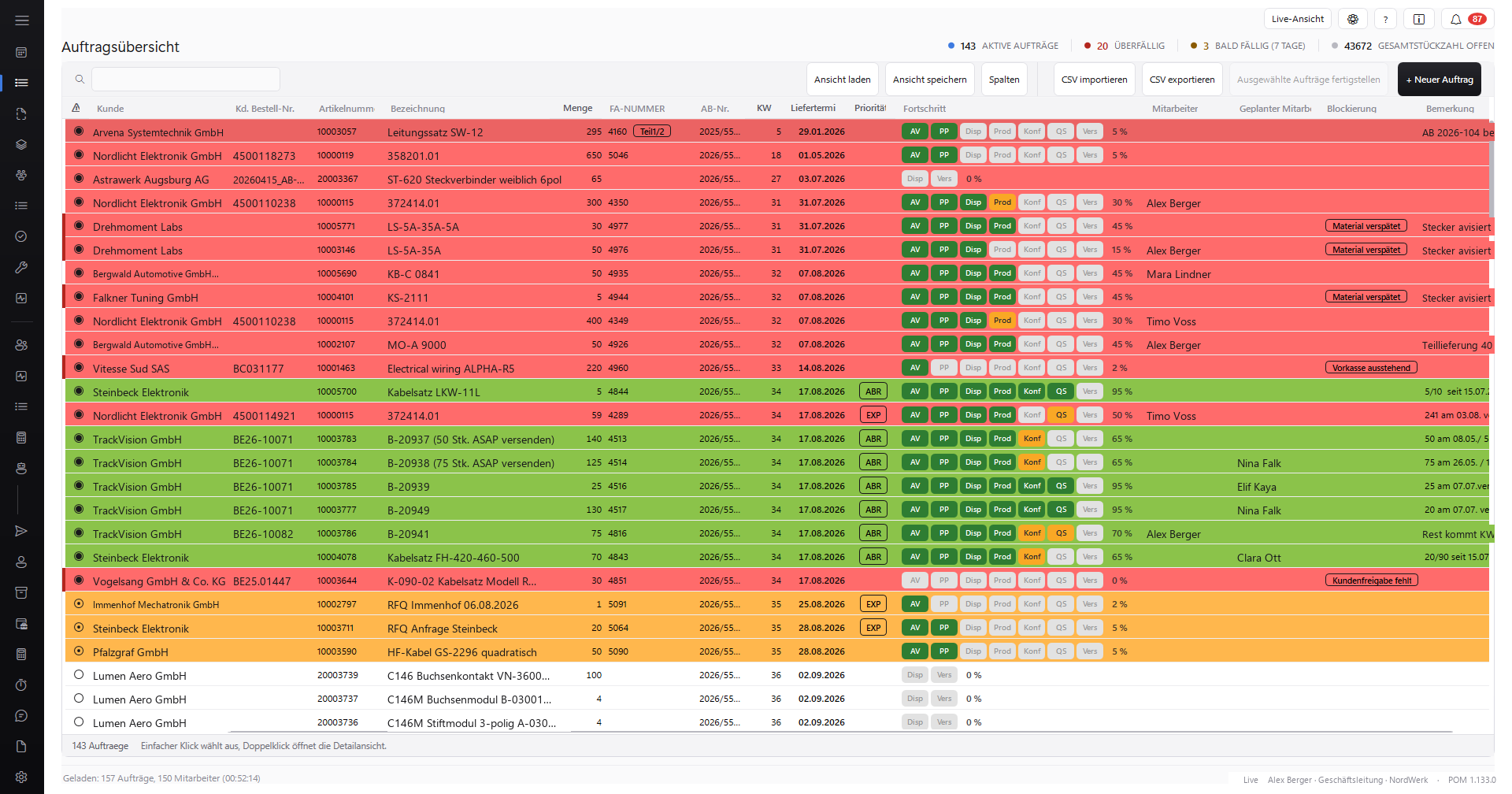The width and height of the screenshot is (1512, 794).
Task: Open the calendar icon in the sidebar
Action: tap(21, 53)
